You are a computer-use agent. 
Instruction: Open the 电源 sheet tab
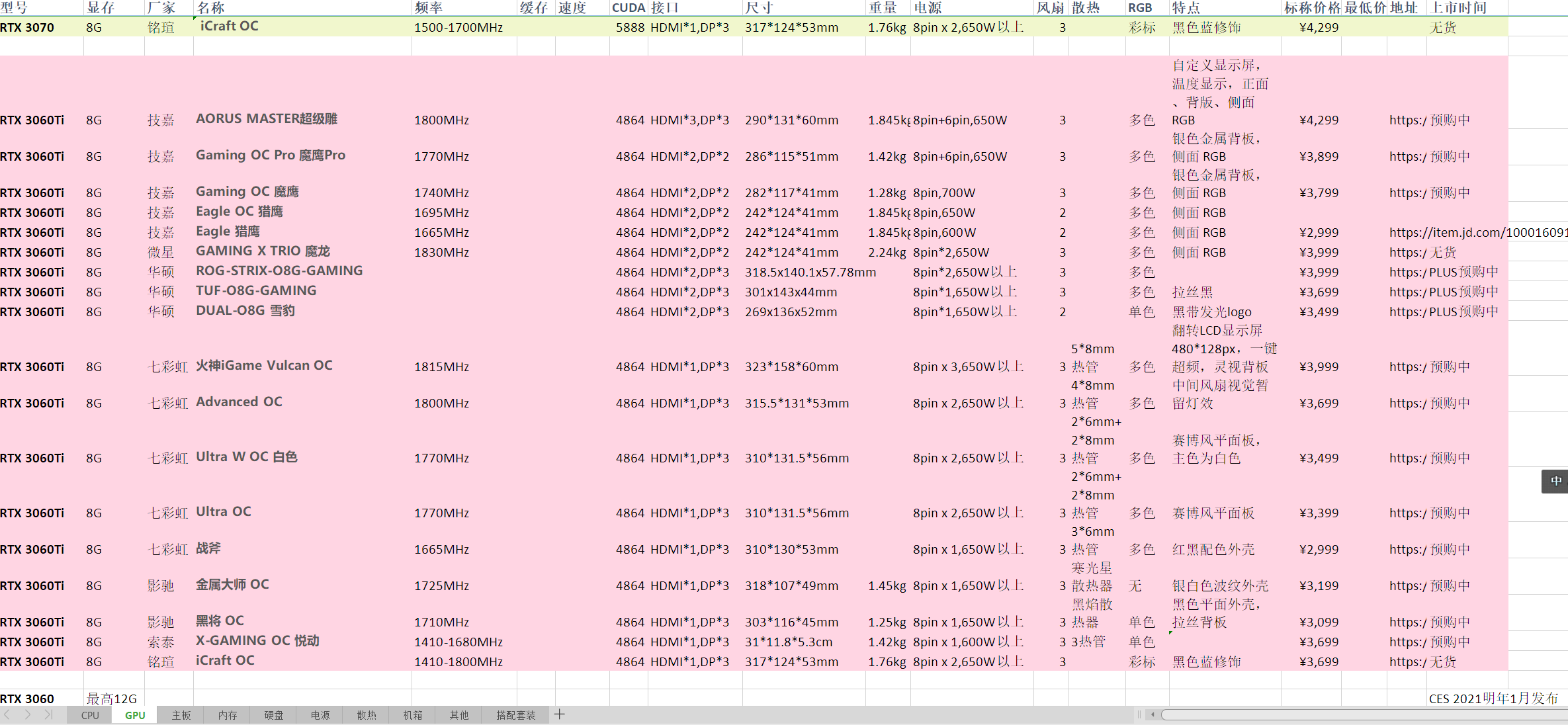(320, 715)
